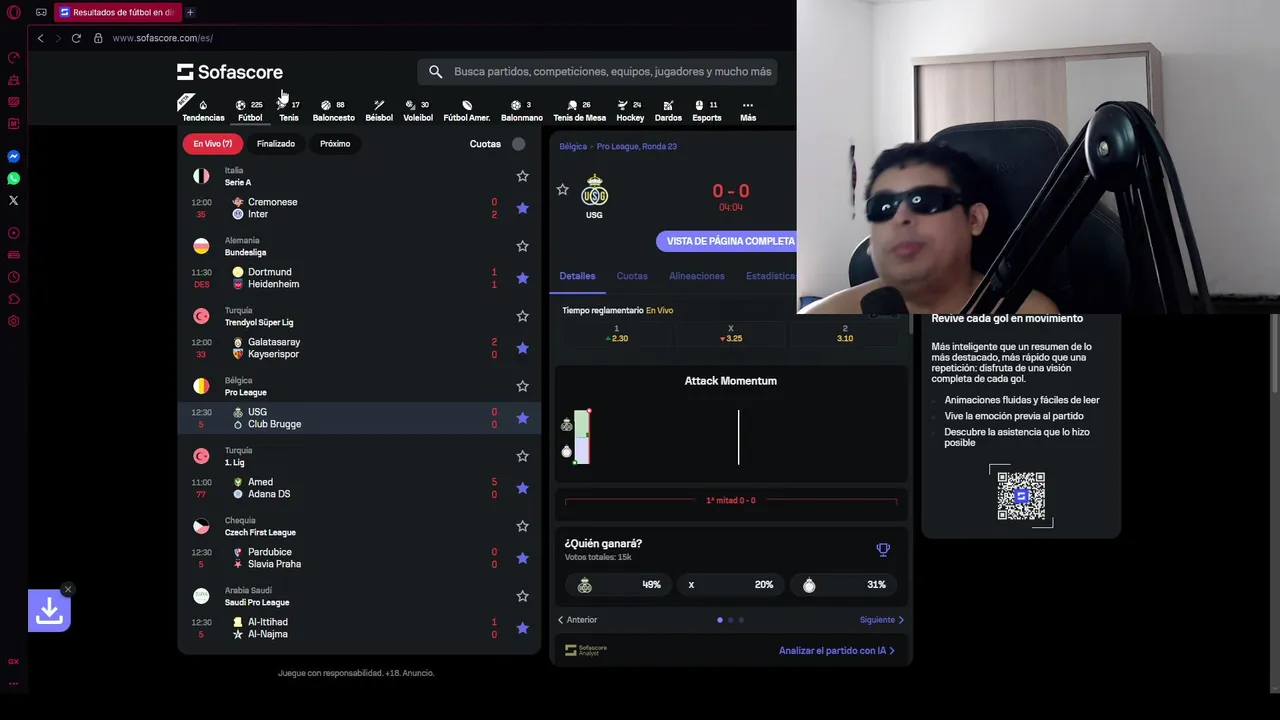Image resolution: width=1280 pixels, height=720 pixels.
Task: Toggle the Cuotas switch
Action: [518, 144]
